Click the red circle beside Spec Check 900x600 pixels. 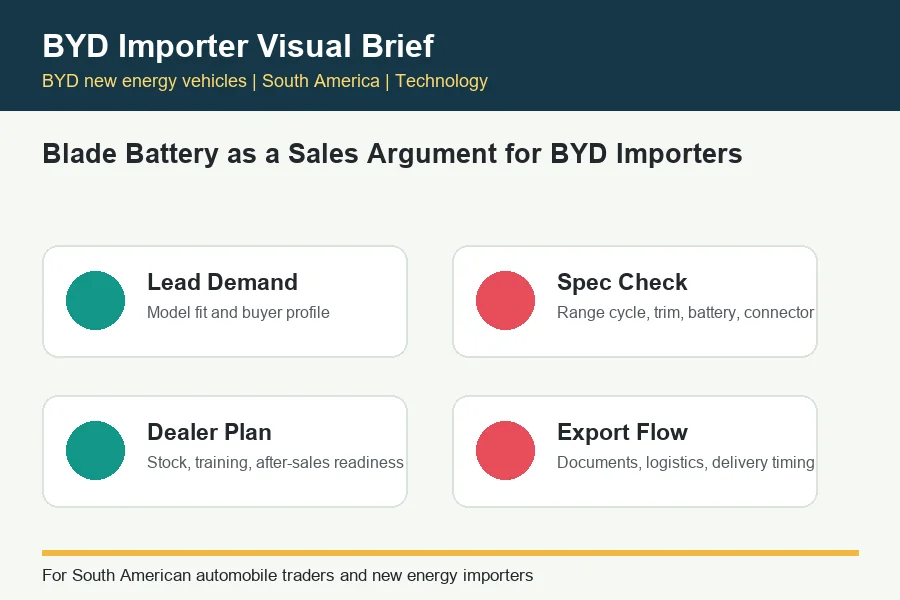coord(505,300)
